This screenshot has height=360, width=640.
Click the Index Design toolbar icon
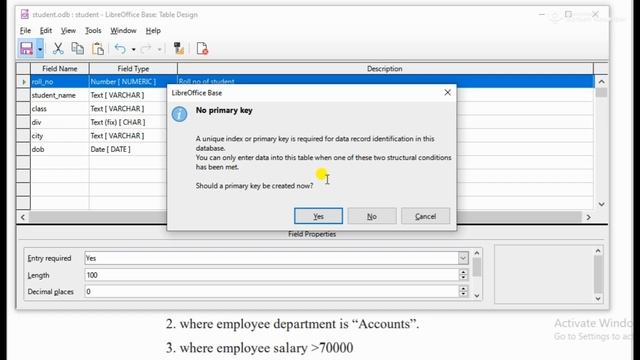(x=178, y=49)
